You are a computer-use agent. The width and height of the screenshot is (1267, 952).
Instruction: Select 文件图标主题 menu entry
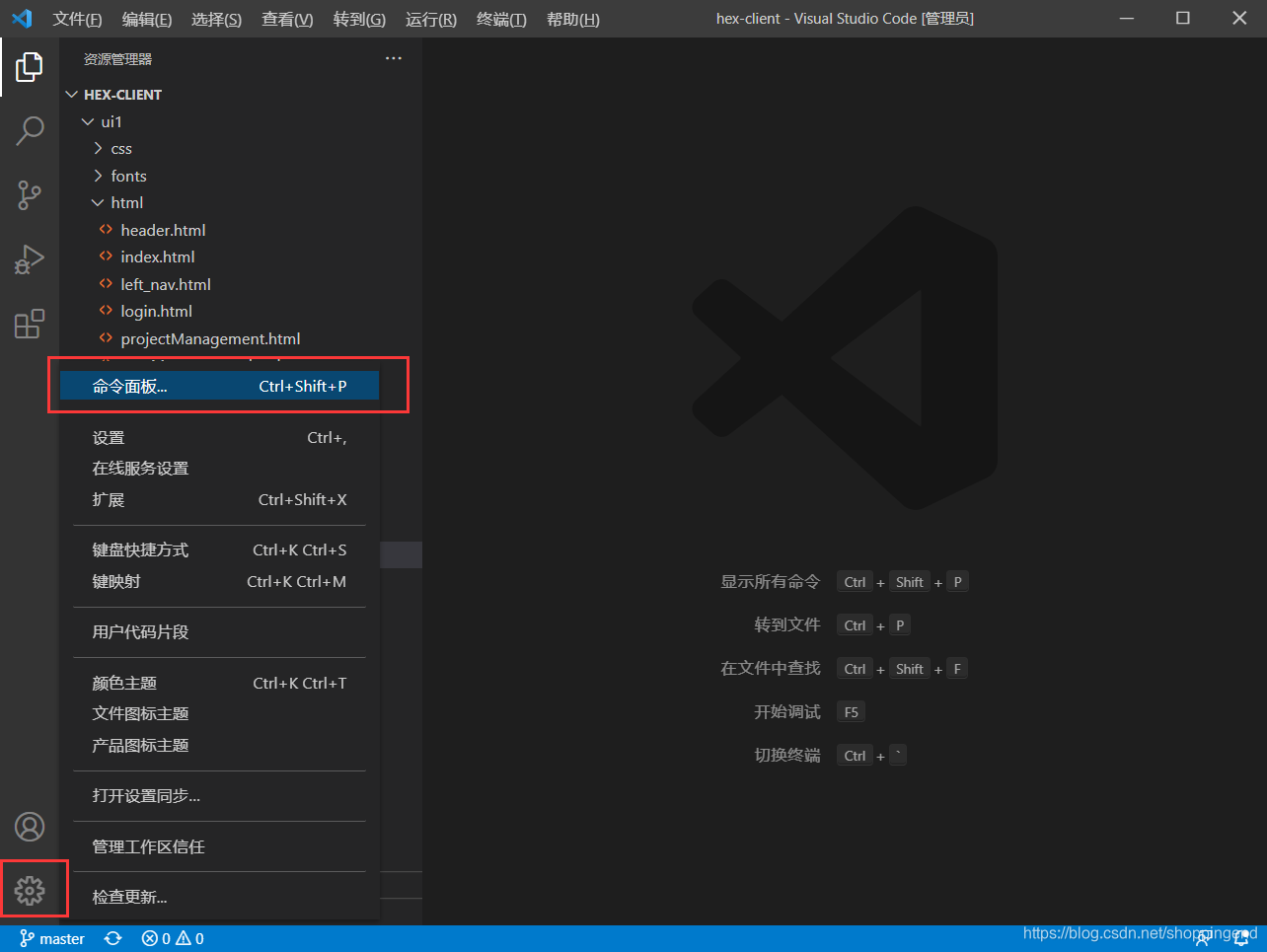point(219,713)
